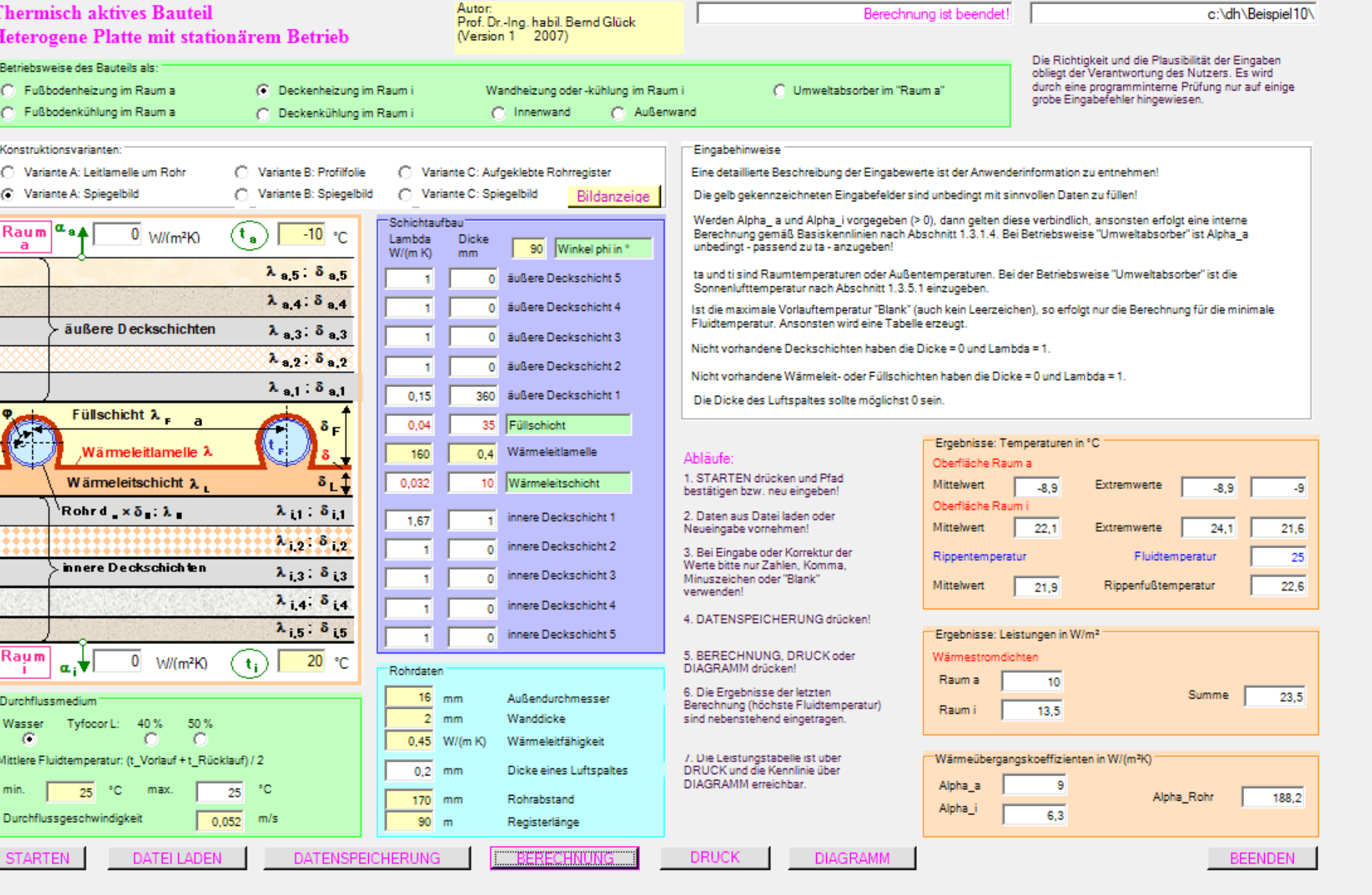Select Umweltabsorber im "Raum a" mode

(779, 91)
